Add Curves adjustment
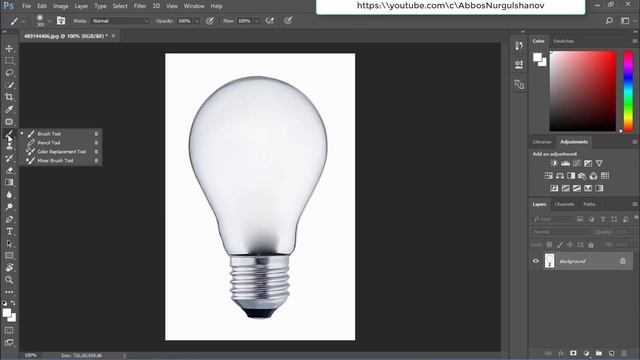 pyautogui.click(x=577, y=163)
